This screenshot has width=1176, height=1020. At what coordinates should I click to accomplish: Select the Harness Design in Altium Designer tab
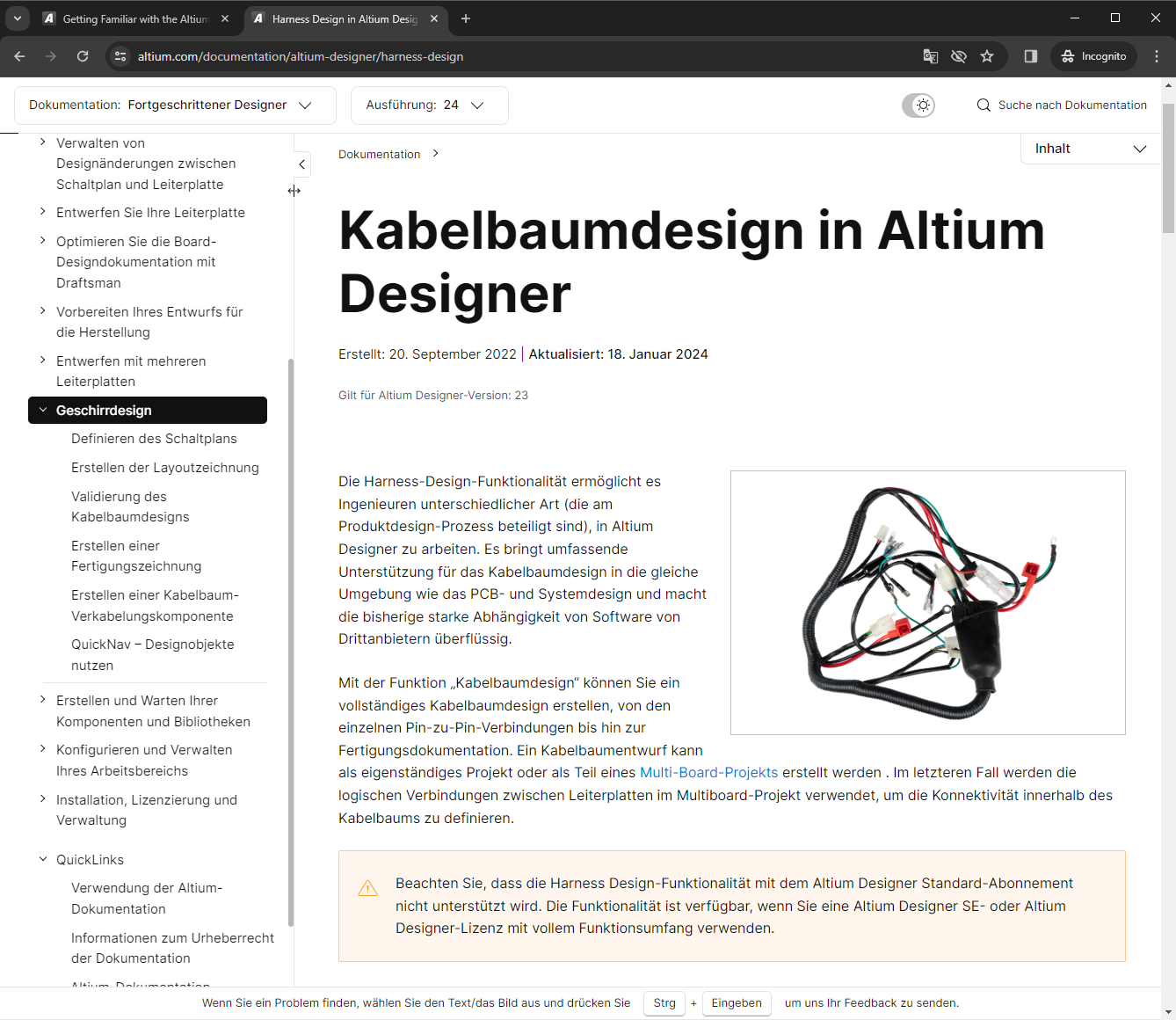click(x=345, y=18)
